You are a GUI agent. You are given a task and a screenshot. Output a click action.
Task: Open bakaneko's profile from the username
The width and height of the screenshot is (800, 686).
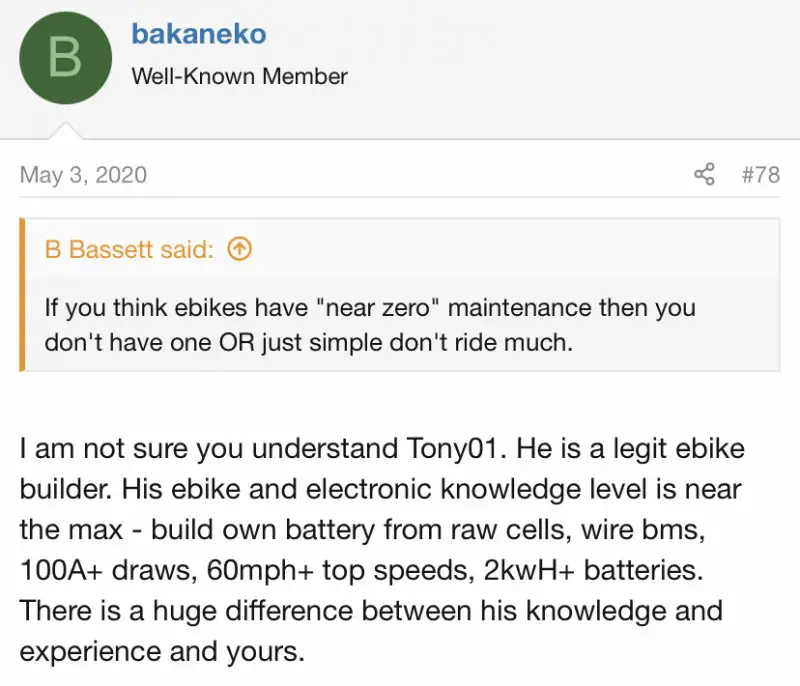(x=199, y=33)
